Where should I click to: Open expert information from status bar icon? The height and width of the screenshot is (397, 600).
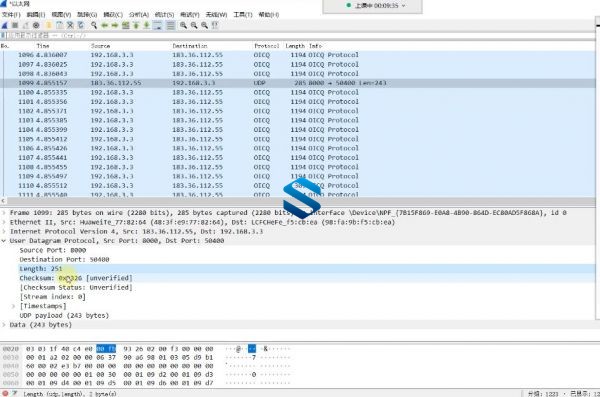point(5,393)
